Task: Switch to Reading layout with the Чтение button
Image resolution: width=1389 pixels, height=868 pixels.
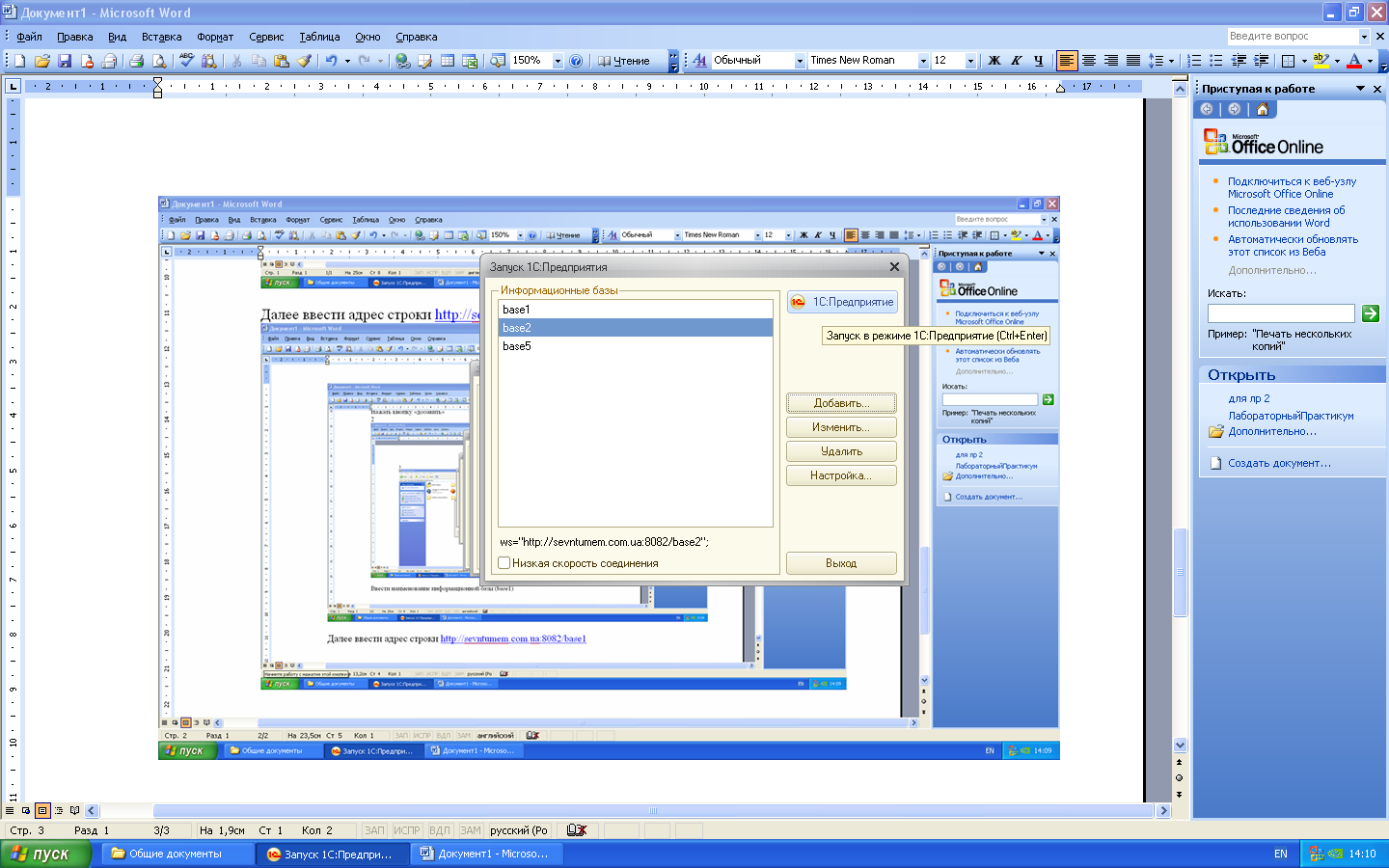Action: point(624,61)
